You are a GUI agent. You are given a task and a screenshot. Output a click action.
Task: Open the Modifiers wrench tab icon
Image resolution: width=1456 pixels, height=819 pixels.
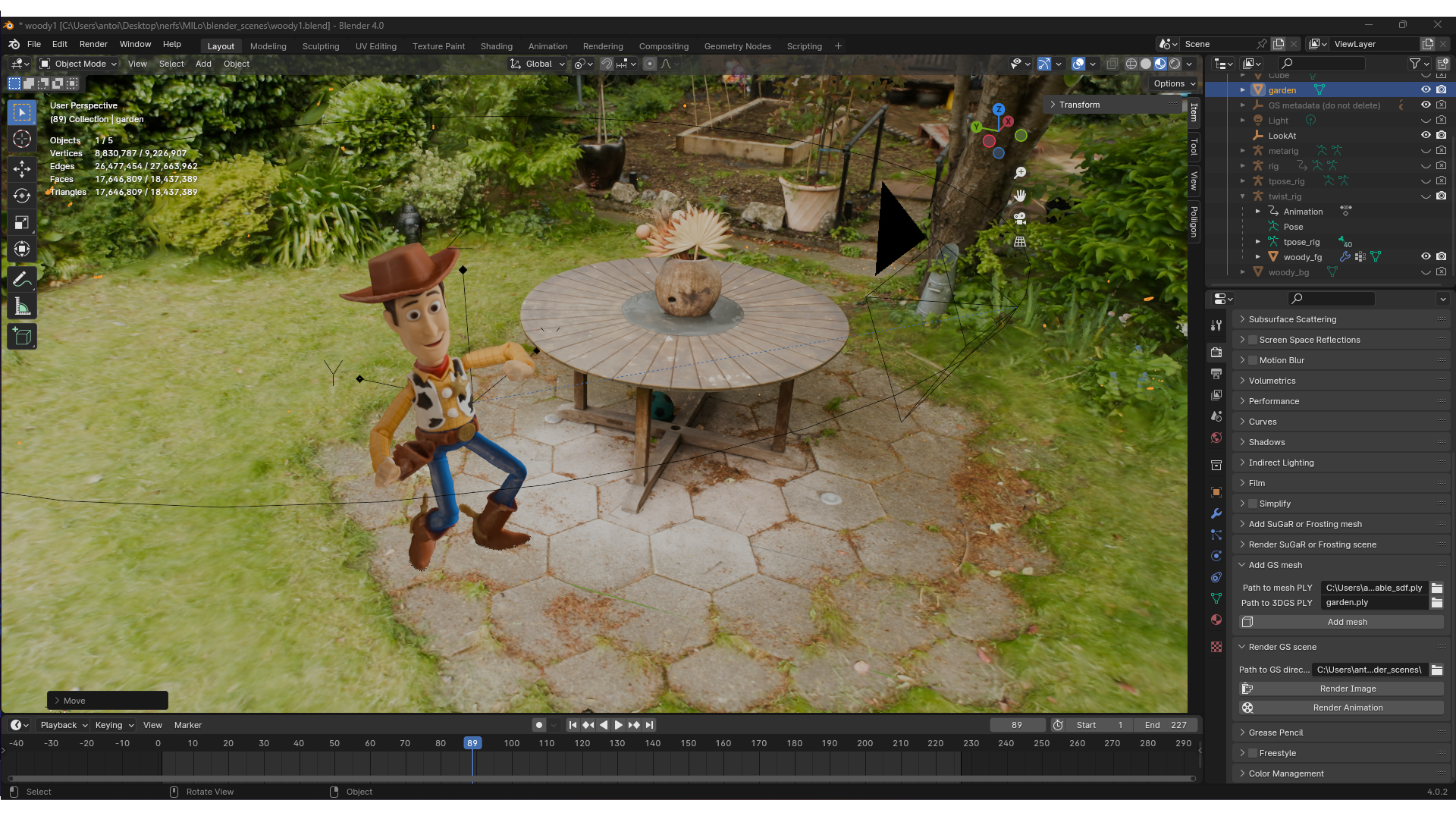(1216, 513)
